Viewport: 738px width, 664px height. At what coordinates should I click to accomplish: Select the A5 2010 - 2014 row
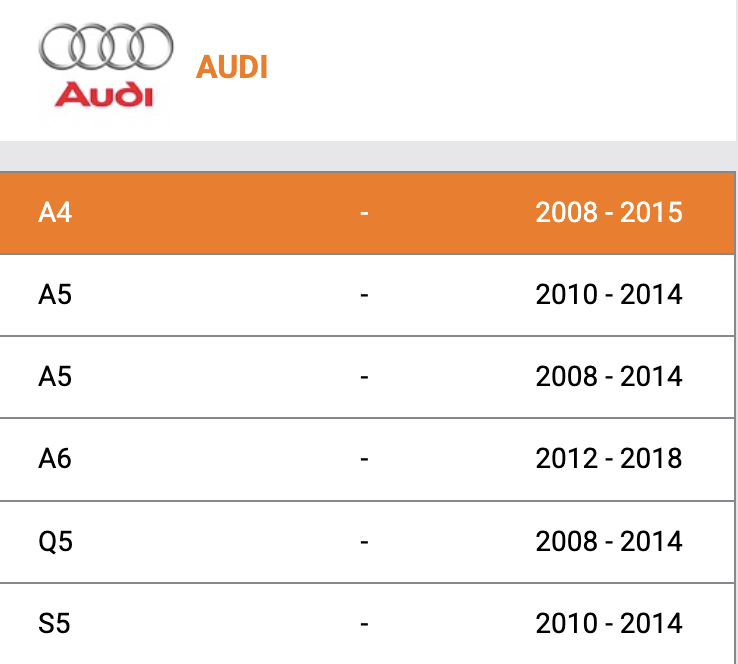pyautogui.click(x=367, y=295)
